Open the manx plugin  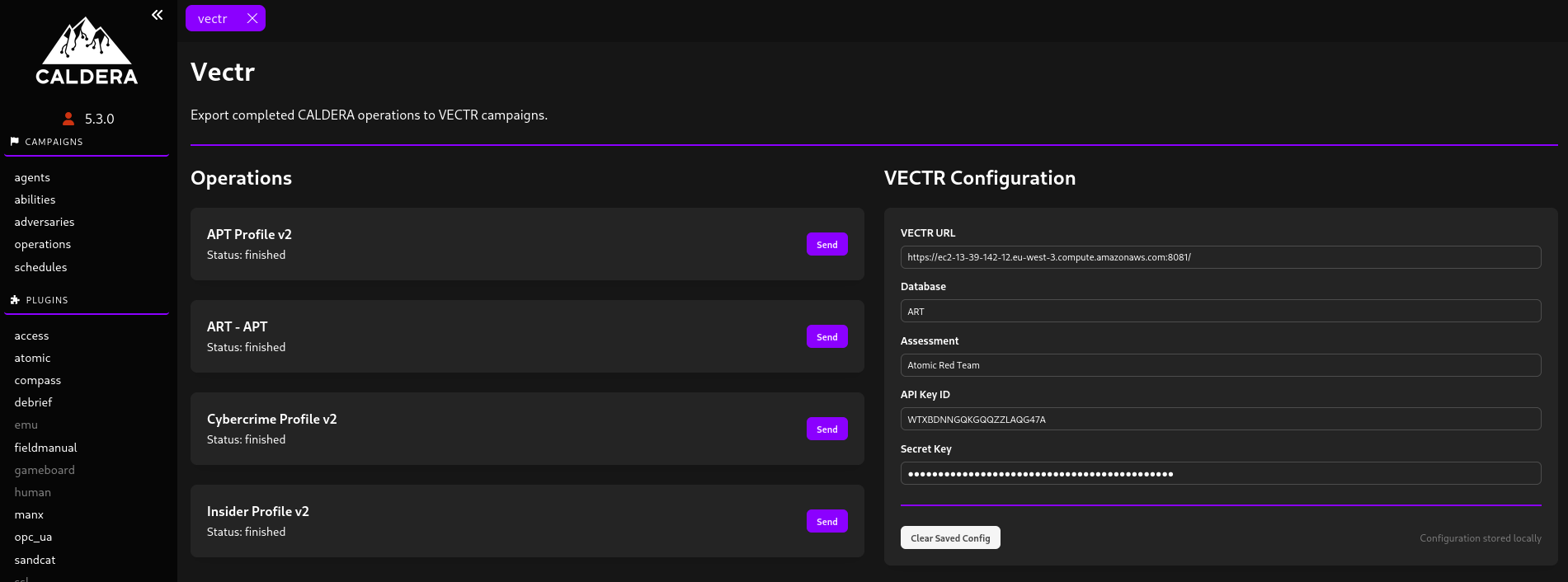pyautogui.click(x=29, y=514)
